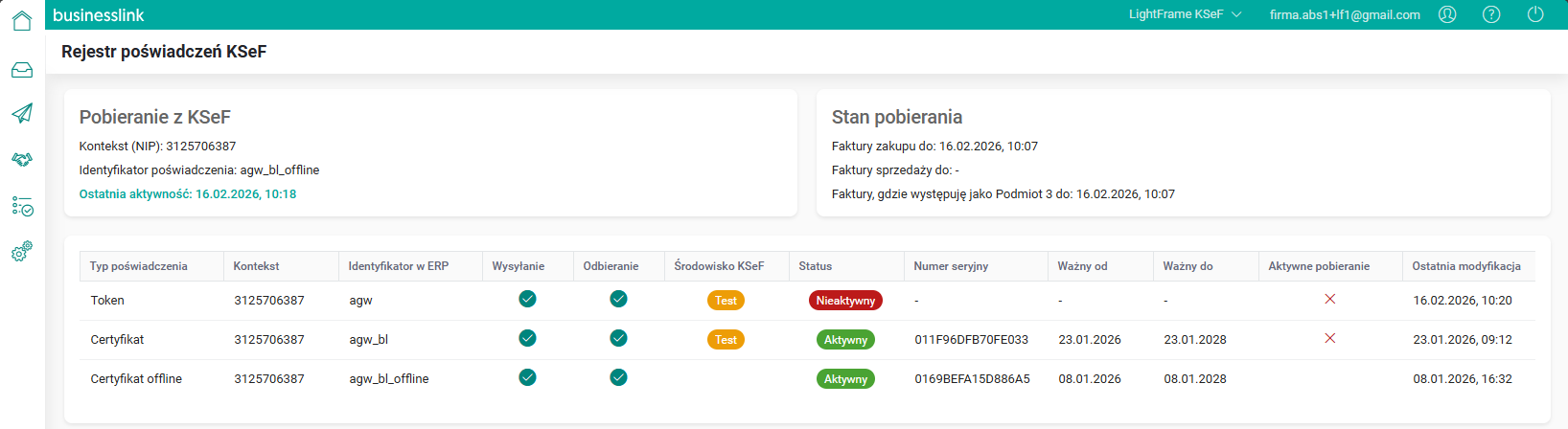
Task: Click Ważny do date 08.01.2028
Action: pyautogui.click(x=1195, y=379)
